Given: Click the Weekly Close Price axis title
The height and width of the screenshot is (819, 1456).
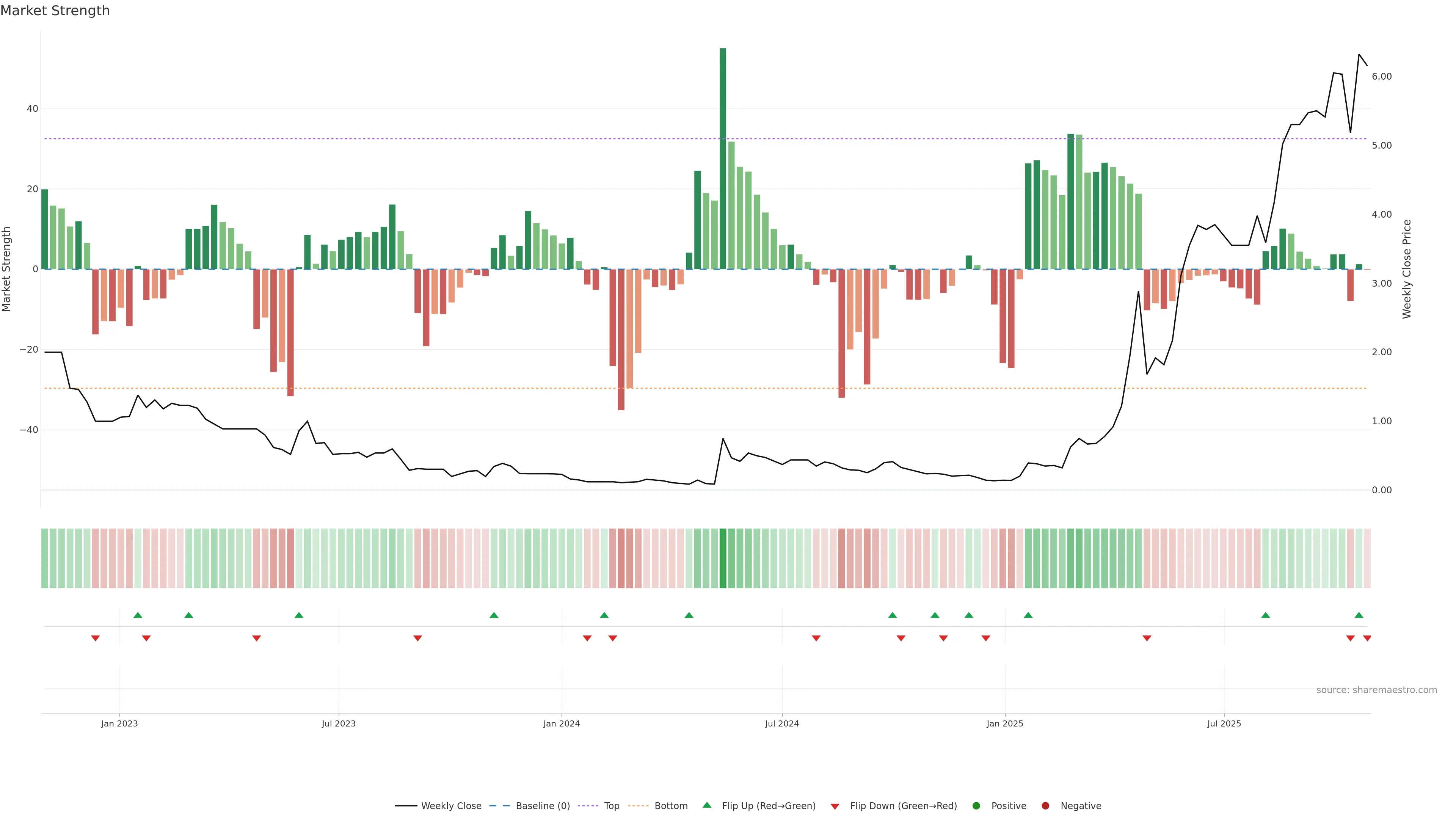Looking at the screenshot, I should 1407,269.
